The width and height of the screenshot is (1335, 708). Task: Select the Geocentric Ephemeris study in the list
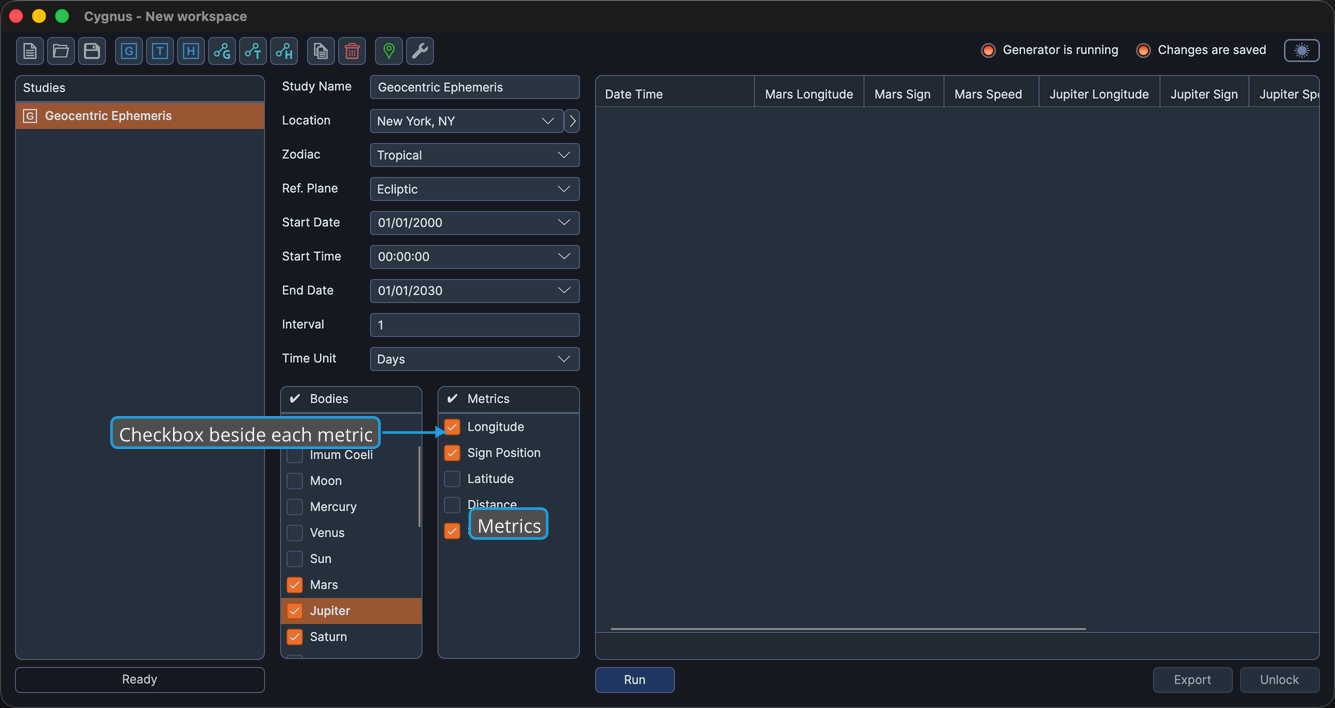140,116
